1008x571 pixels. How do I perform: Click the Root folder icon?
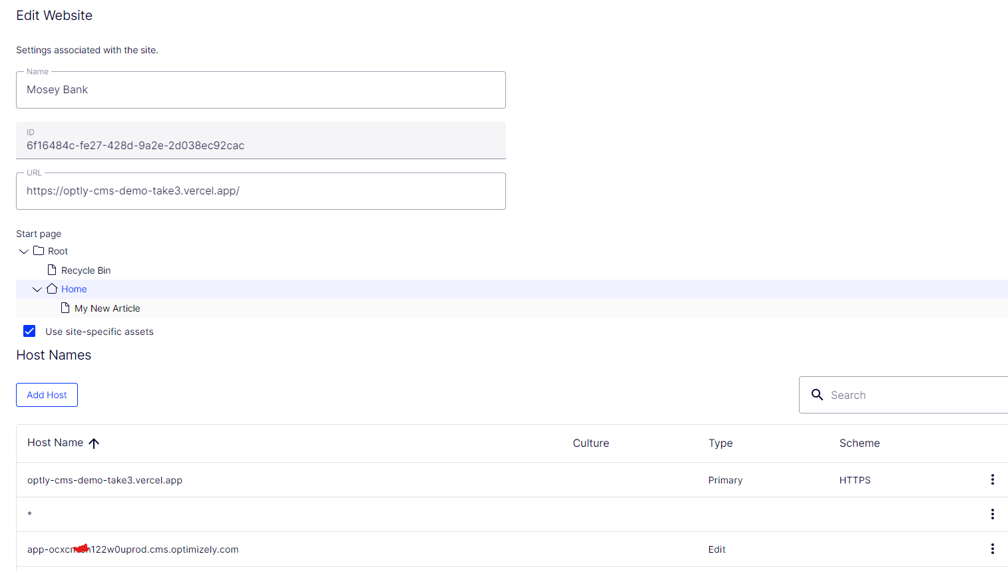point(39,251)
